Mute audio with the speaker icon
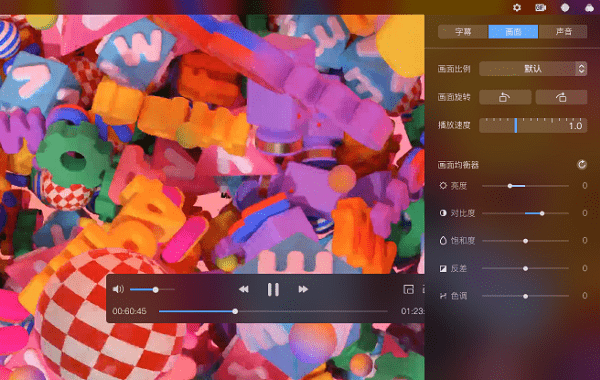This screenshot has width=600, height=380. pyautogui.click(x=118, y=289)
